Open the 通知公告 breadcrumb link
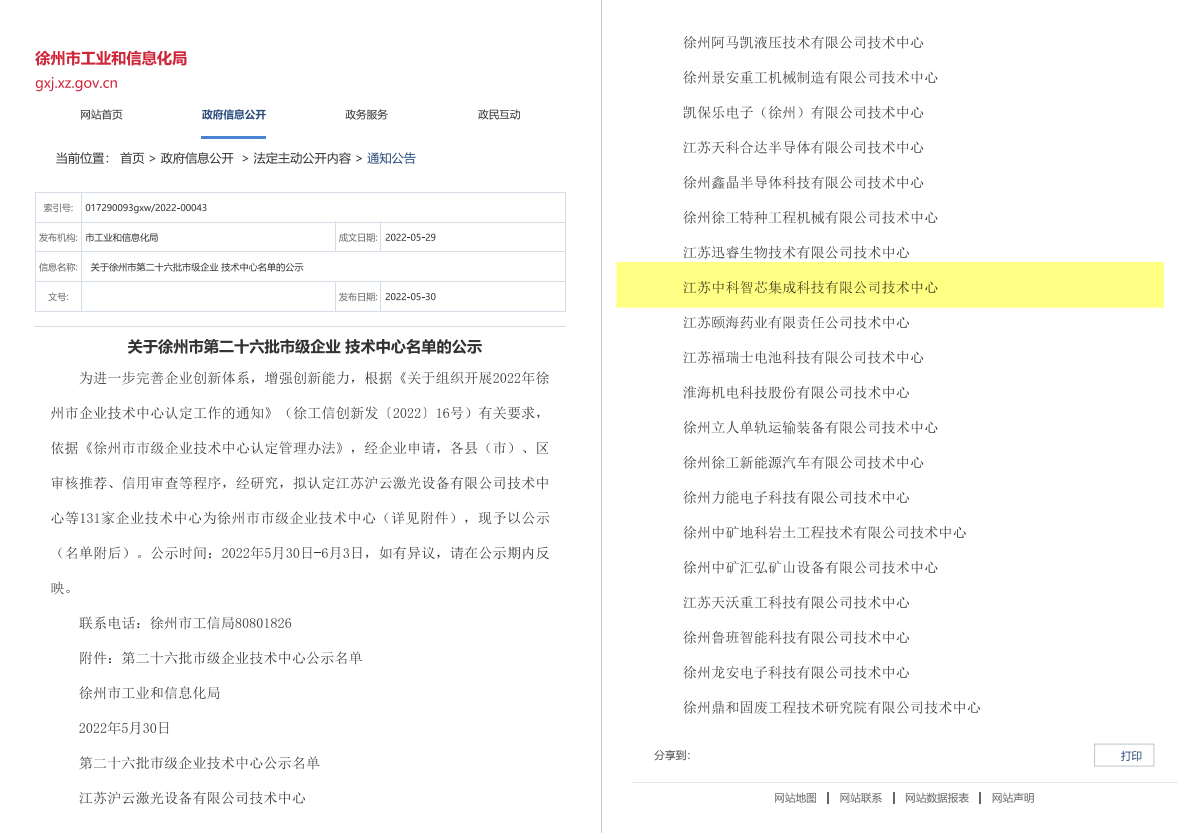The image size is (1204, 833). 391,158
